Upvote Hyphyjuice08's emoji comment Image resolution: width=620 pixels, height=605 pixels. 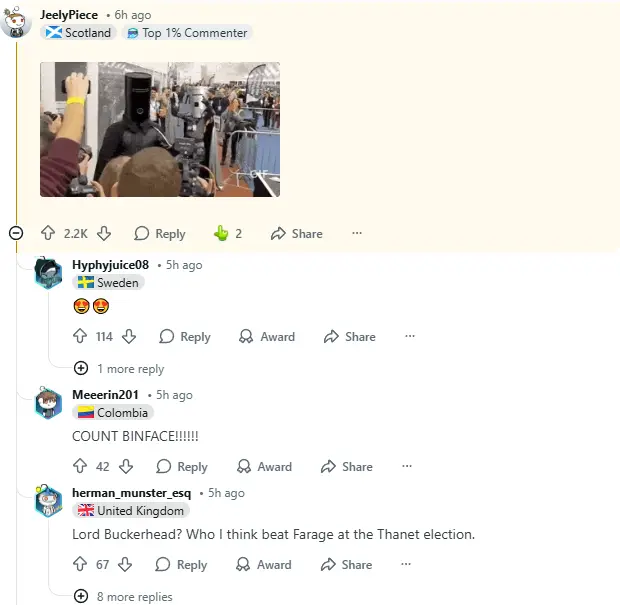[80, 336]
